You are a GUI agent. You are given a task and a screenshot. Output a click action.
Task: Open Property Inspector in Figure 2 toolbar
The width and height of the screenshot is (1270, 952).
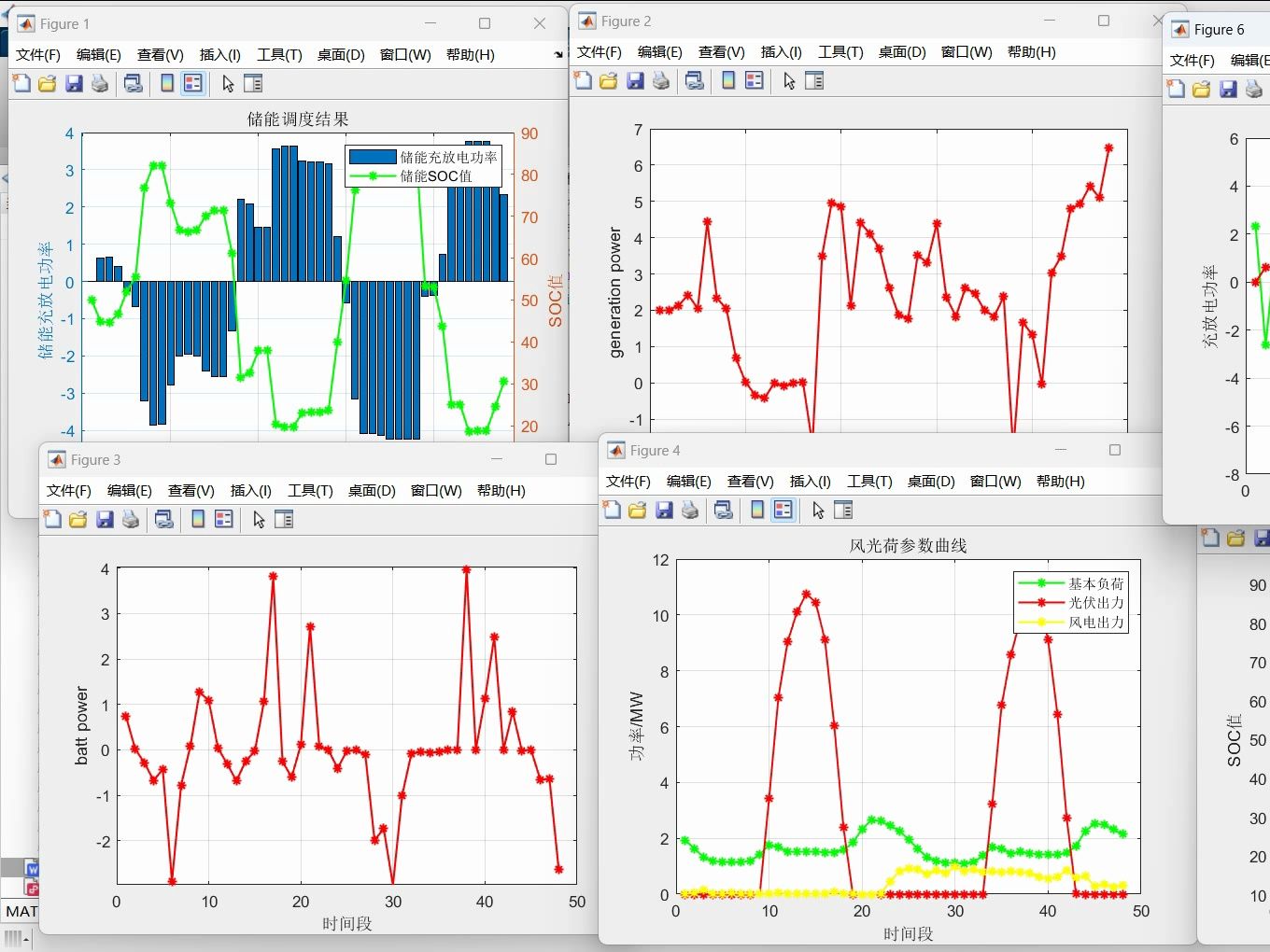click(814, 80)
